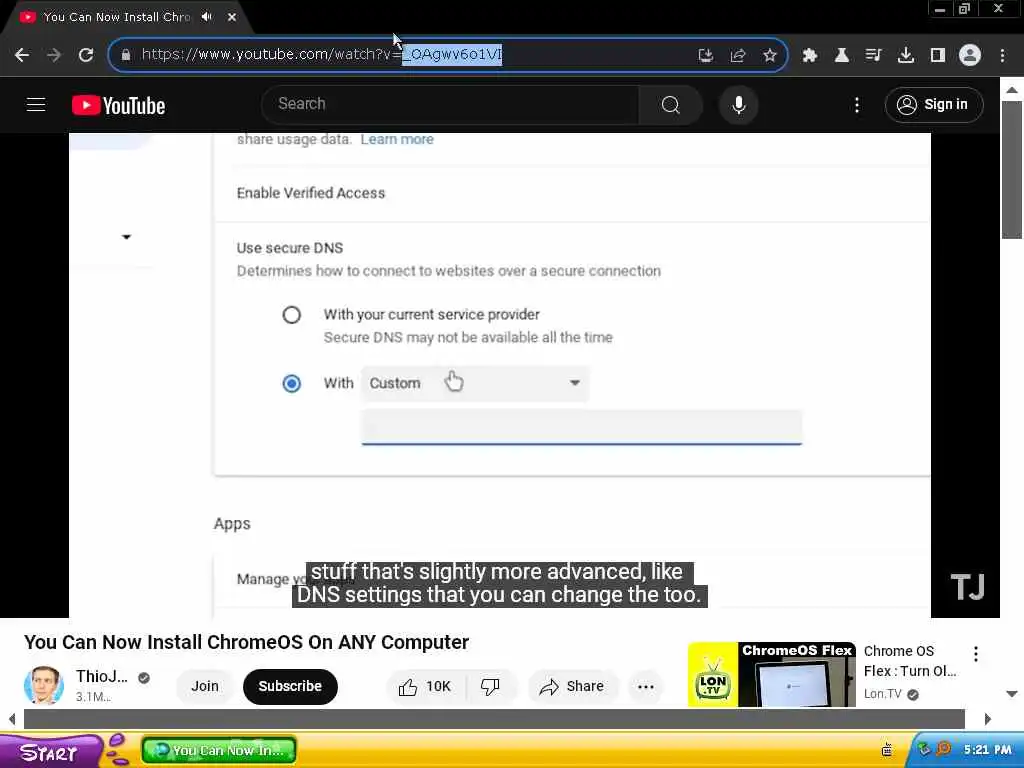
Task: Mute the tab via the speaker icon
Action: (207, 17)
